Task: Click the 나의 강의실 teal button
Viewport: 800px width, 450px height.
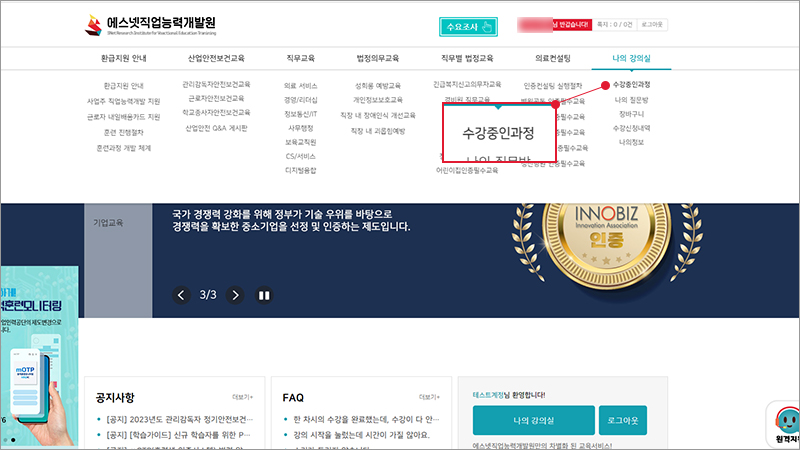Action: coord(534,420)
